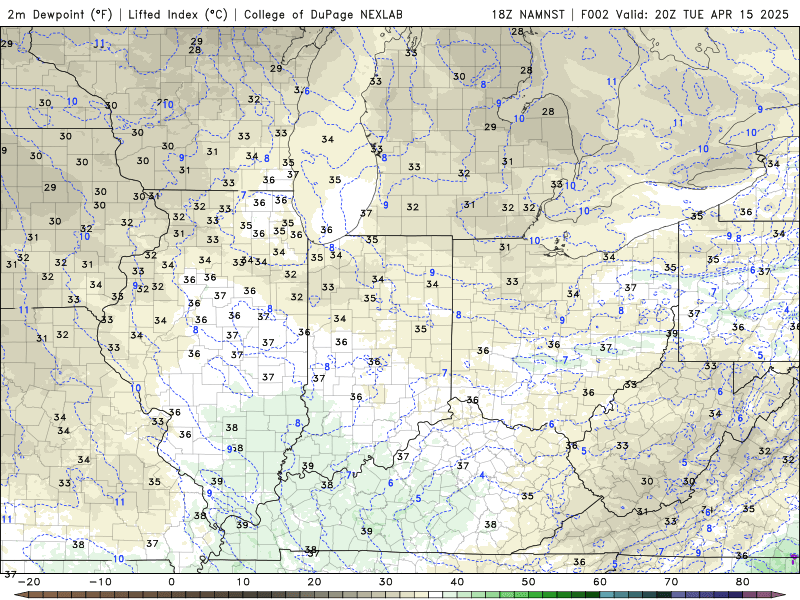Image resolution: width=800 pixels, height=600 pixels.
Task: Click the '40' colorbar scale label
Action: (x=457, y=582)
